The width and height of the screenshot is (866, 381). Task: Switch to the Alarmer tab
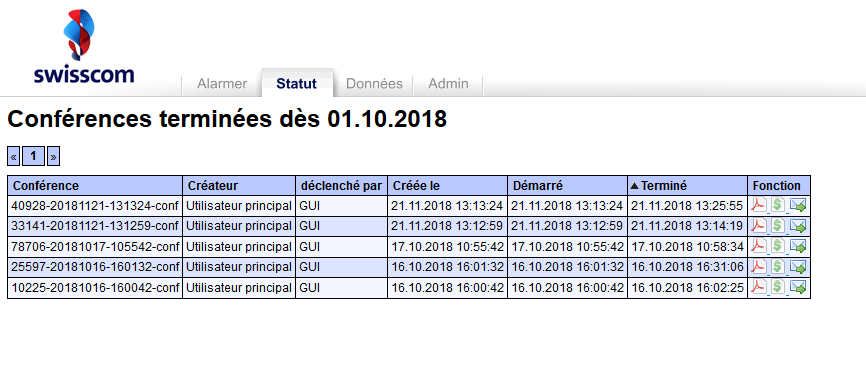[x=222, y=84]
